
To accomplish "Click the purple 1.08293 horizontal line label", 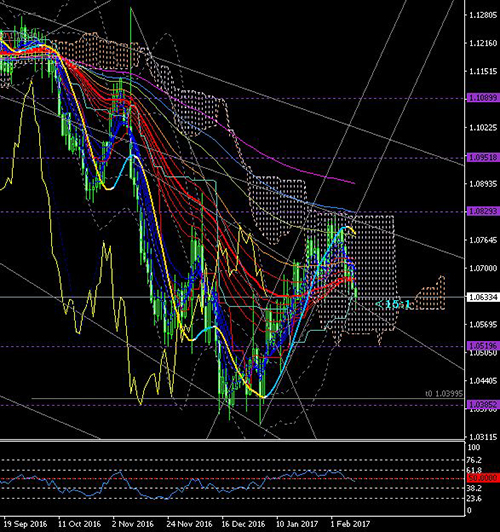I will coord(483,212).
